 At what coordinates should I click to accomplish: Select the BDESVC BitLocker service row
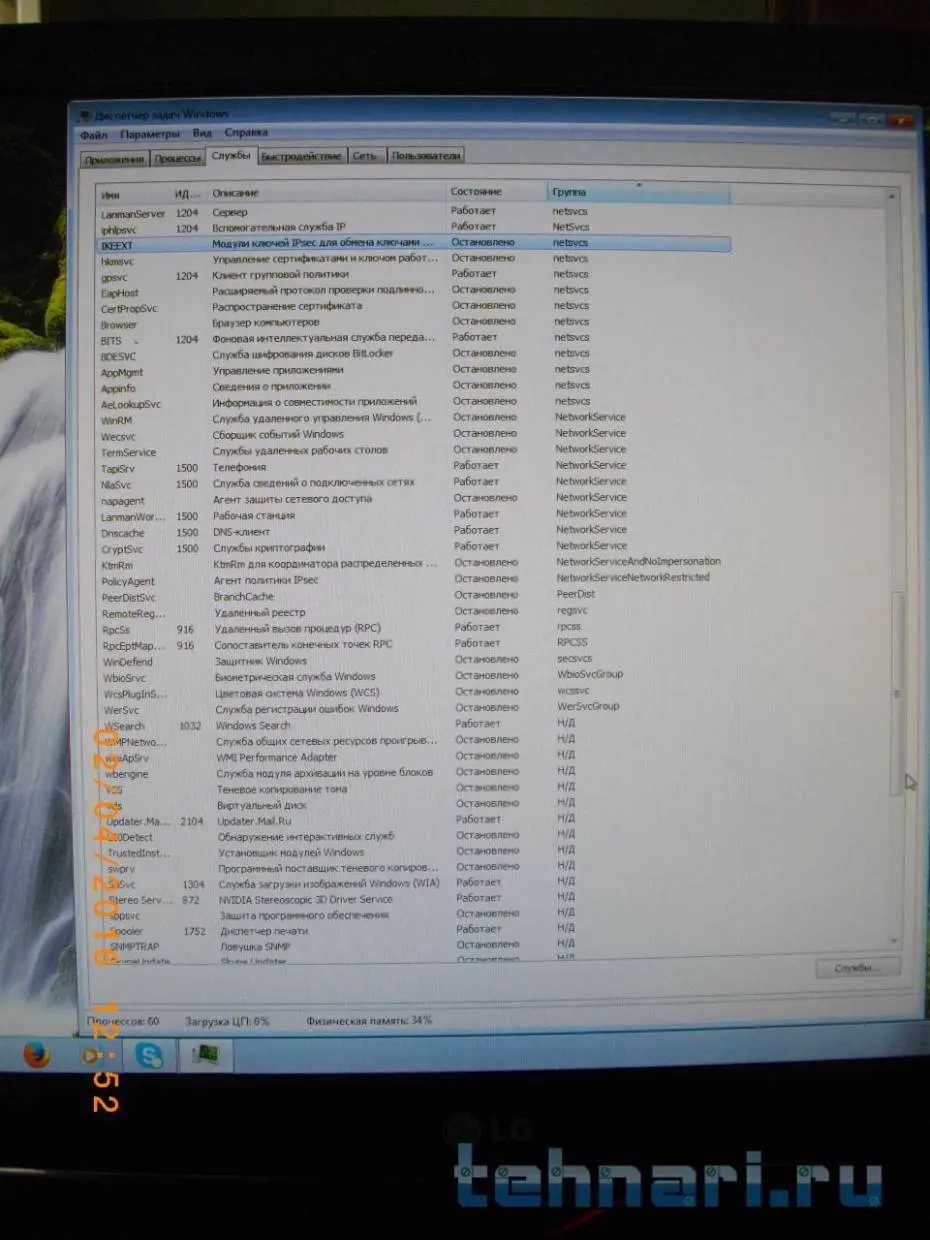click(414, 355)
